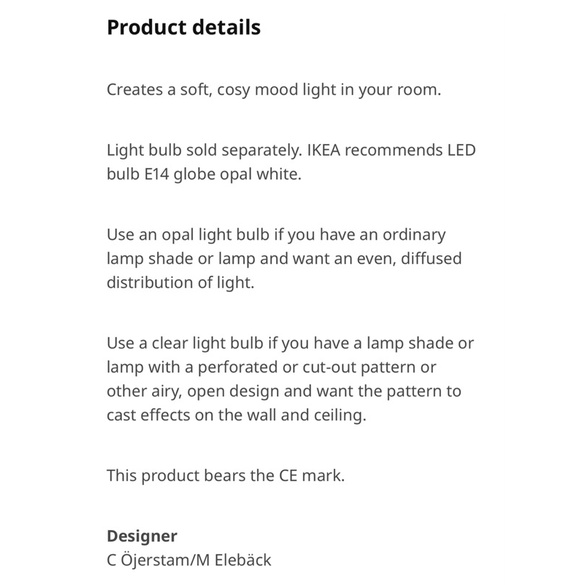The height and width of the screenshot is (585, 585).
Task: Click the cast effects on the wall line
Action: tap(237, 415)
